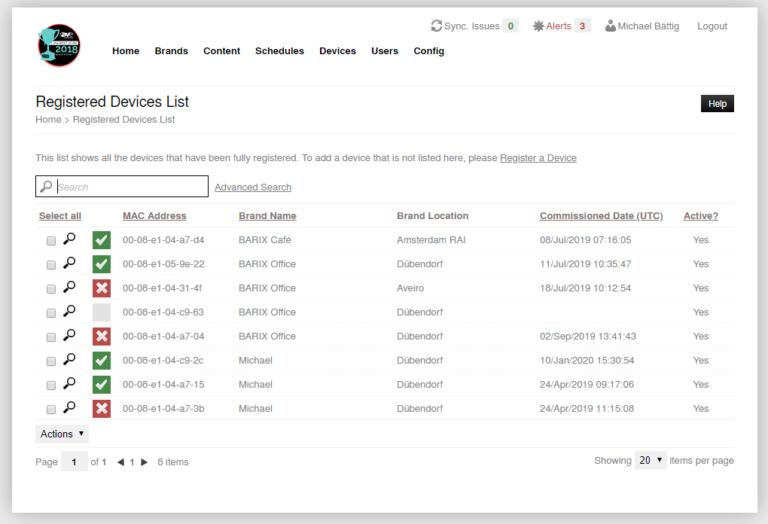Click the Alerts gear icon in header
This screenshot has width=768, height=524.
[538, 26]
